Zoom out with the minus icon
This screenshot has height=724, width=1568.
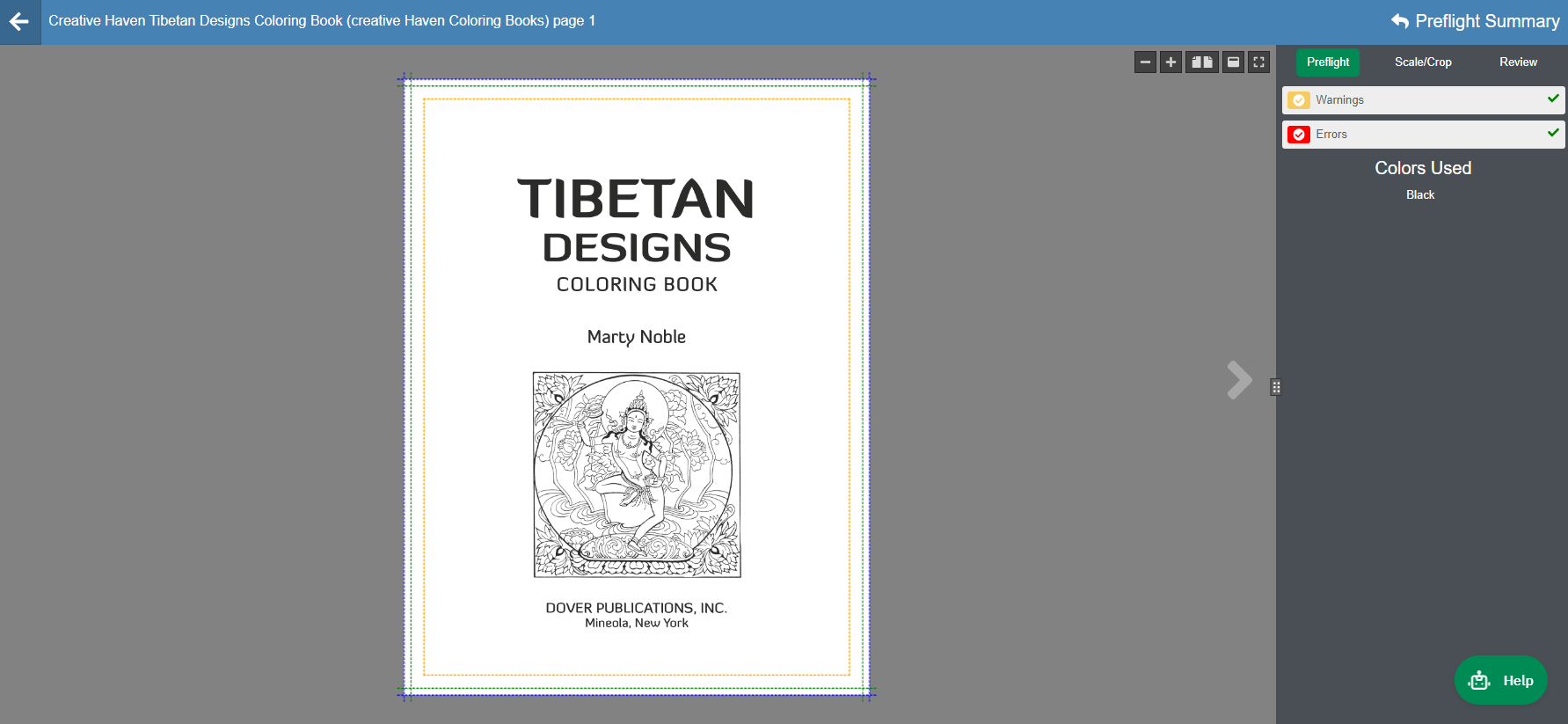[1145, 62]
